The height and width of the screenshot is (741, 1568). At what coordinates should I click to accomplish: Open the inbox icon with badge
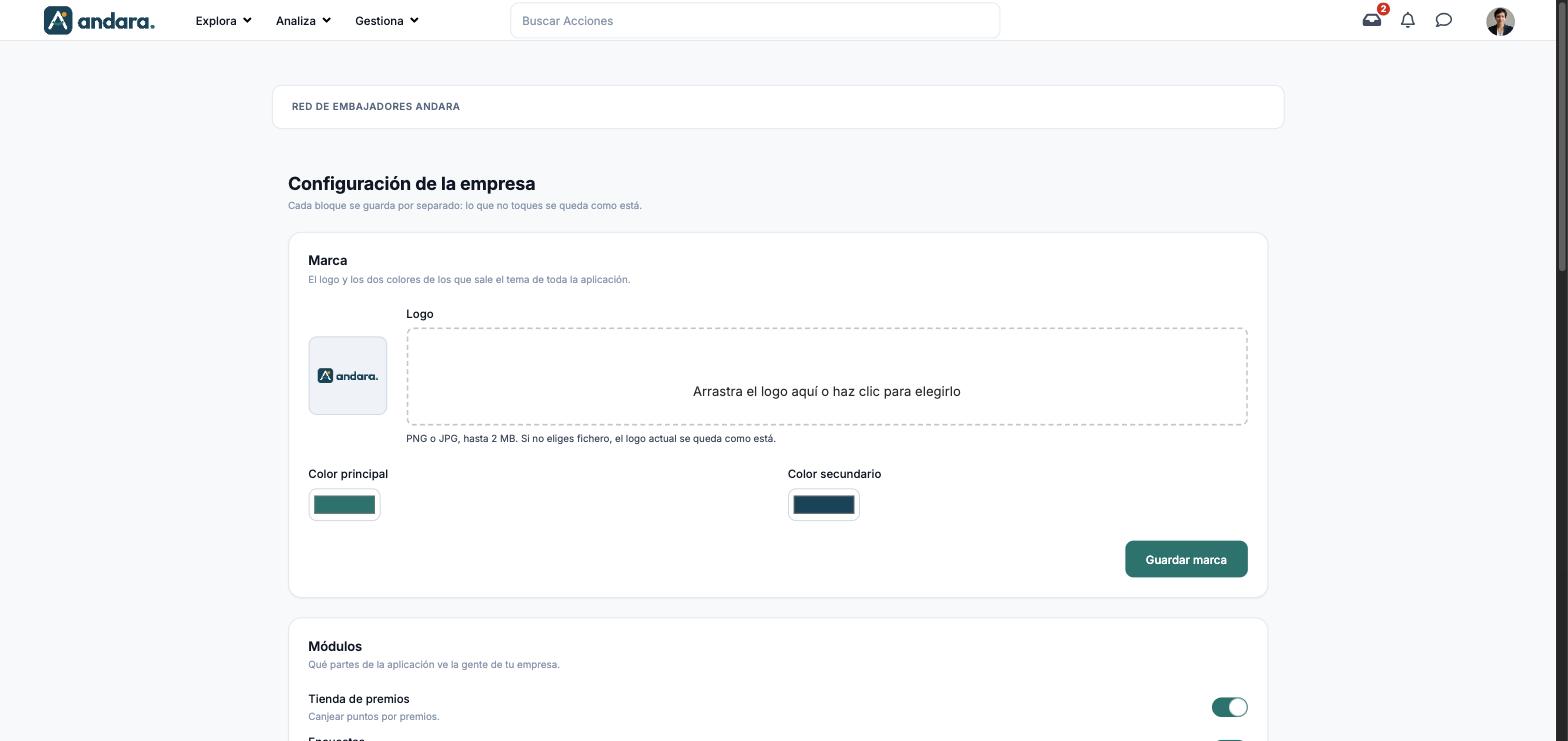pos(1371,20)
